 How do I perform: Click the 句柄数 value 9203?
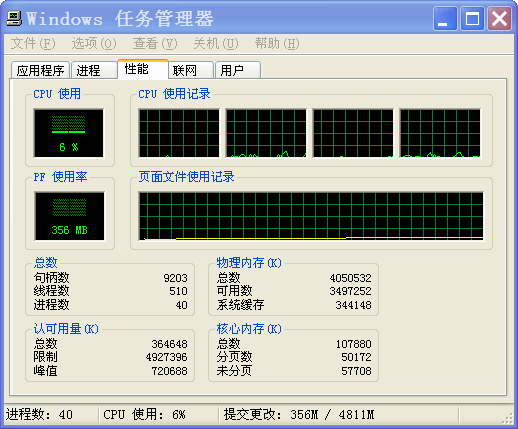pyautogui.click(x=175, y=278)
